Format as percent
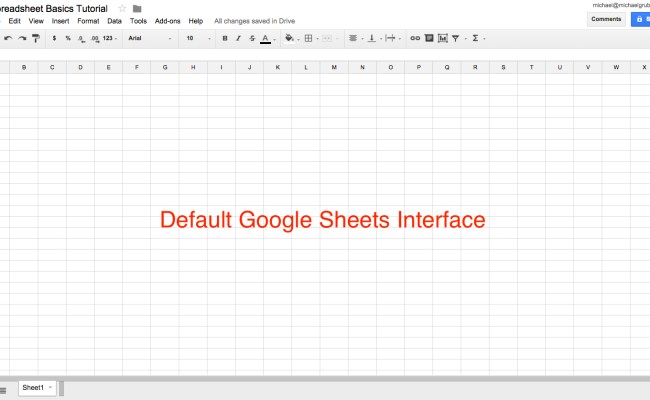The height and width of the screenshot is (400, 650). (x=68, y=38)
